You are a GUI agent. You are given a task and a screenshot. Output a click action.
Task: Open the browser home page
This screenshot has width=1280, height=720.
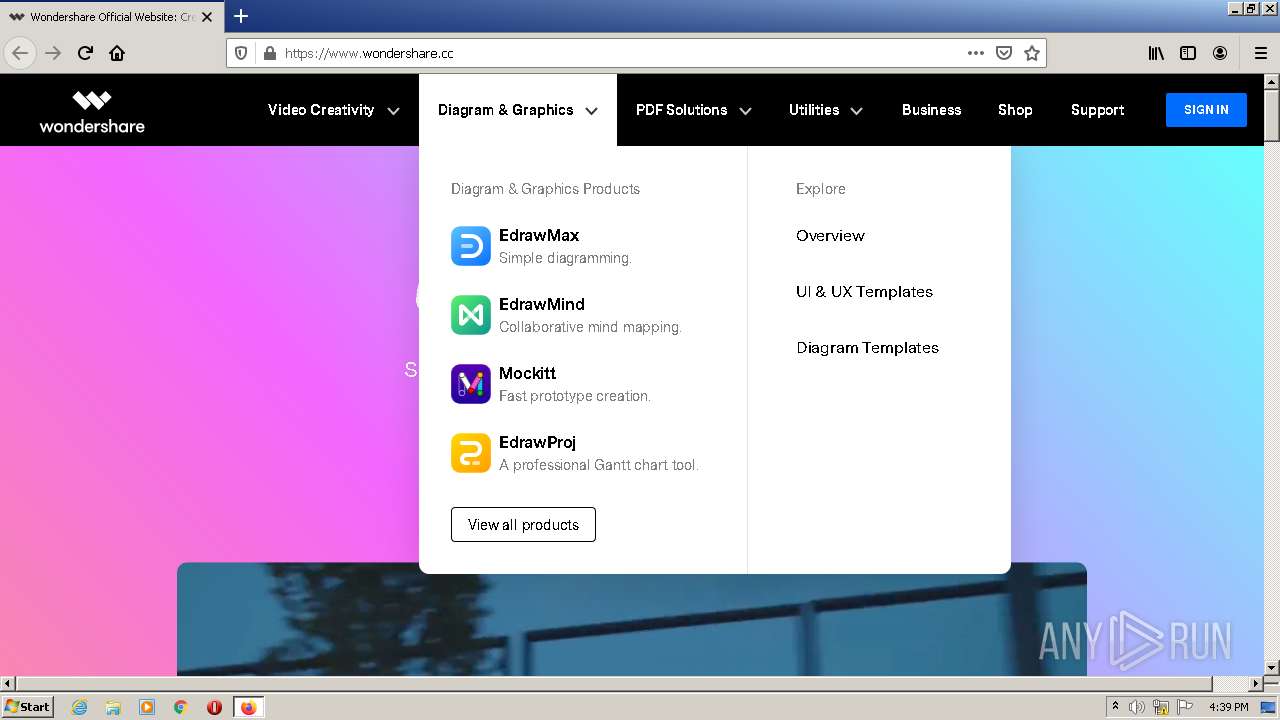point(117,53)
